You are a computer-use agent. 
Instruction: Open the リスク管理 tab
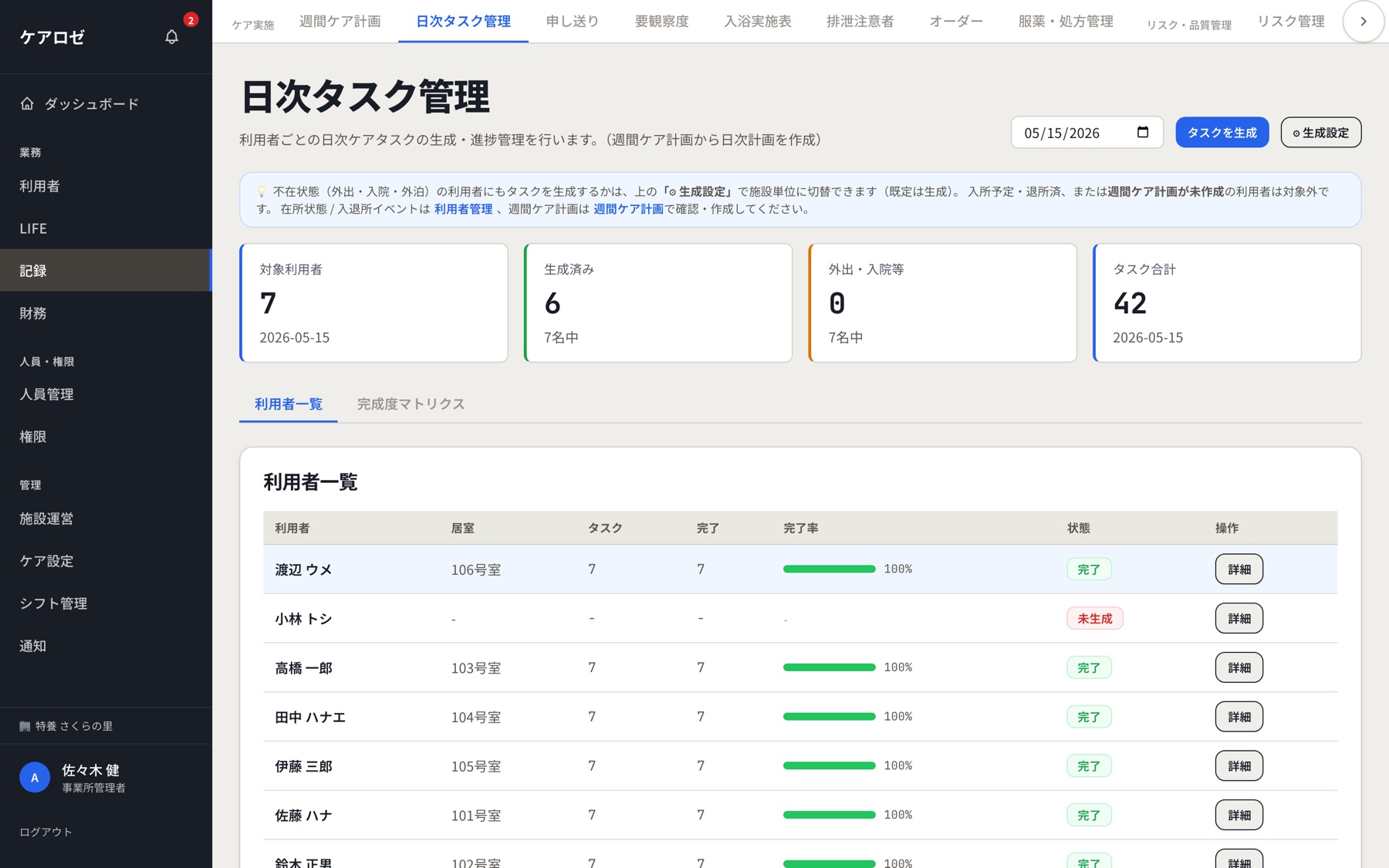coord(1290,22)
